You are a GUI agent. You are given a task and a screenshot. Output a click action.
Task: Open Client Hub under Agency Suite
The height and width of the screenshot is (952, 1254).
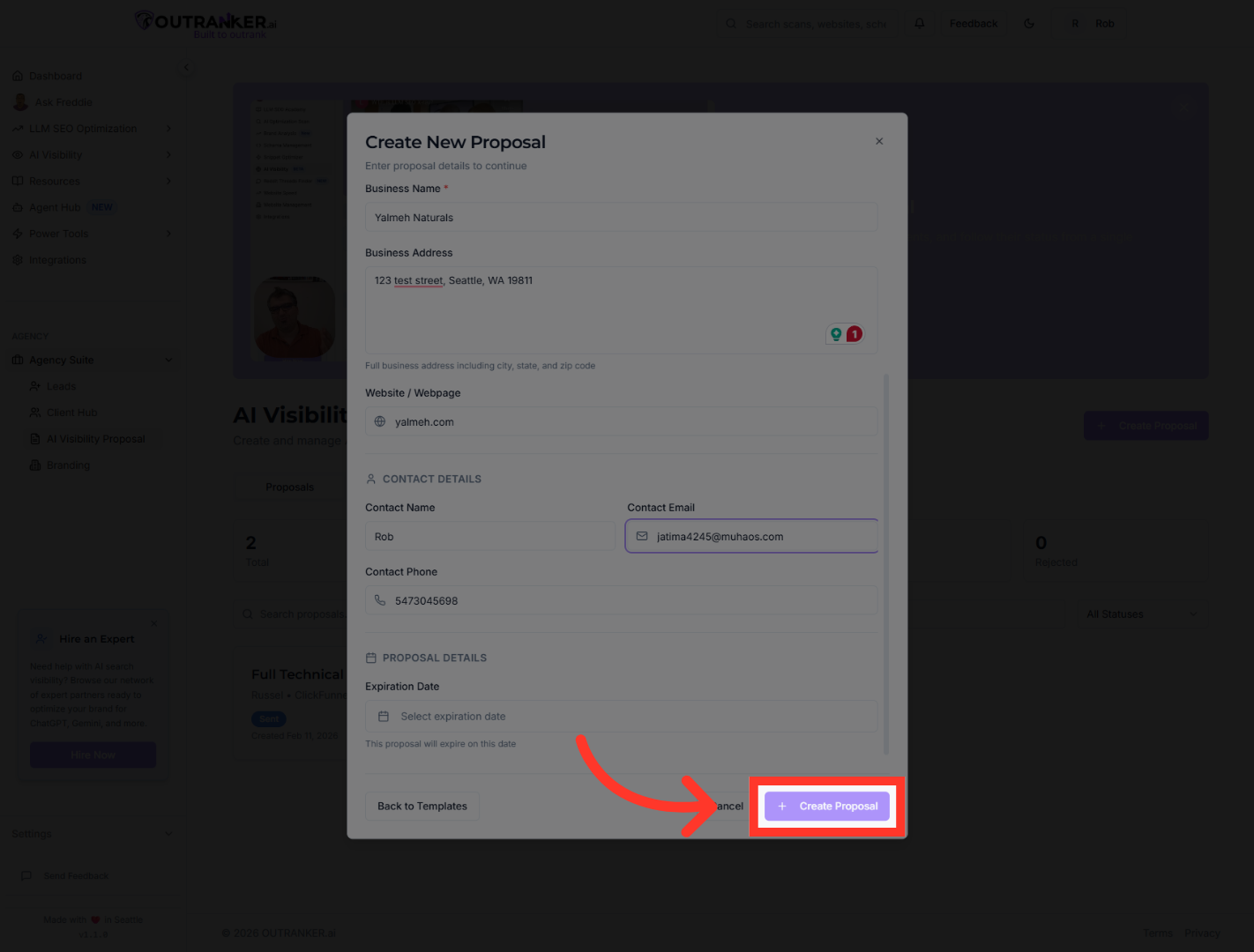[x=71, y=413]
